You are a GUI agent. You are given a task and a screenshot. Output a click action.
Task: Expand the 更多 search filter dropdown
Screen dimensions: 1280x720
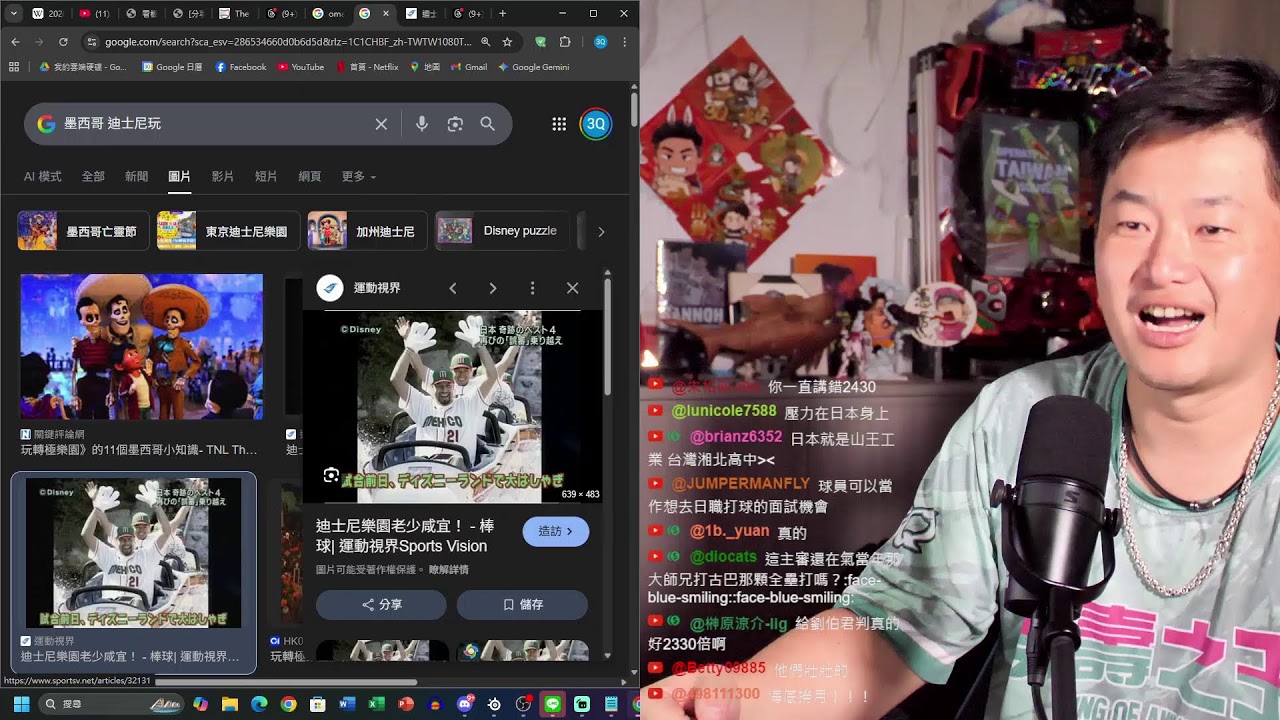pos(359,176)
